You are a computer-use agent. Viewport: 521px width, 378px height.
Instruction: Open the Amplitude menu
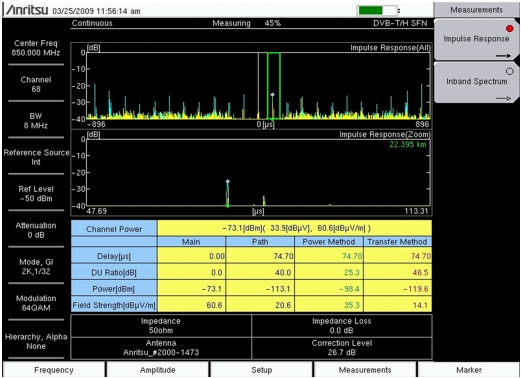(157, 370)
